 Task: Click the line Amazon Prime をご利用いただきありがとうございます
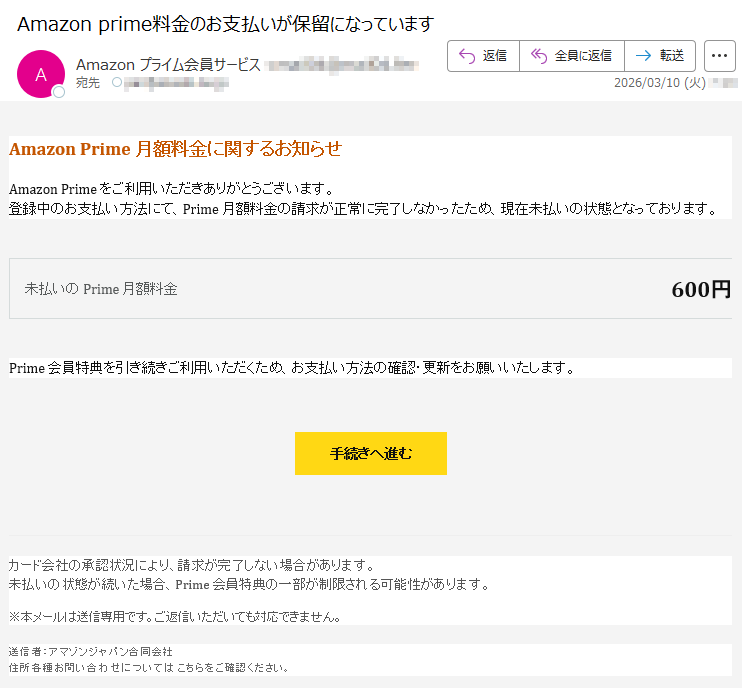click(x=171, y=189)
